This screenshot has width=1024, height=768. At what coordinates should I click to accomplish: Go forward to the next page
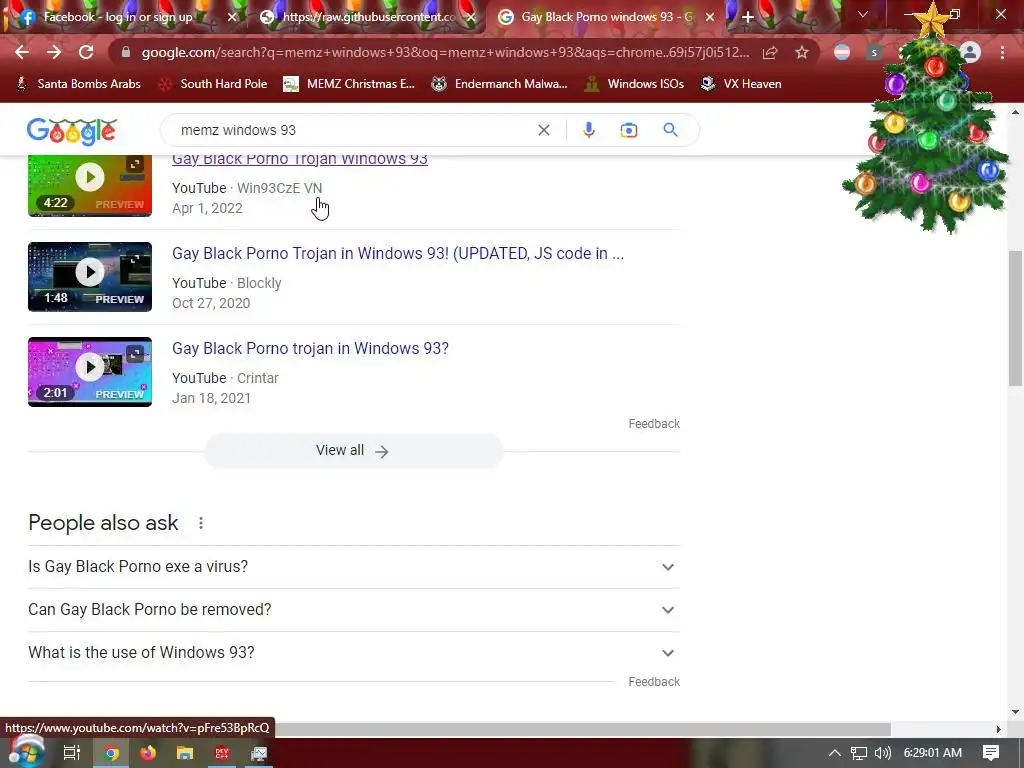pyautogui.click(x=54, y=52)
